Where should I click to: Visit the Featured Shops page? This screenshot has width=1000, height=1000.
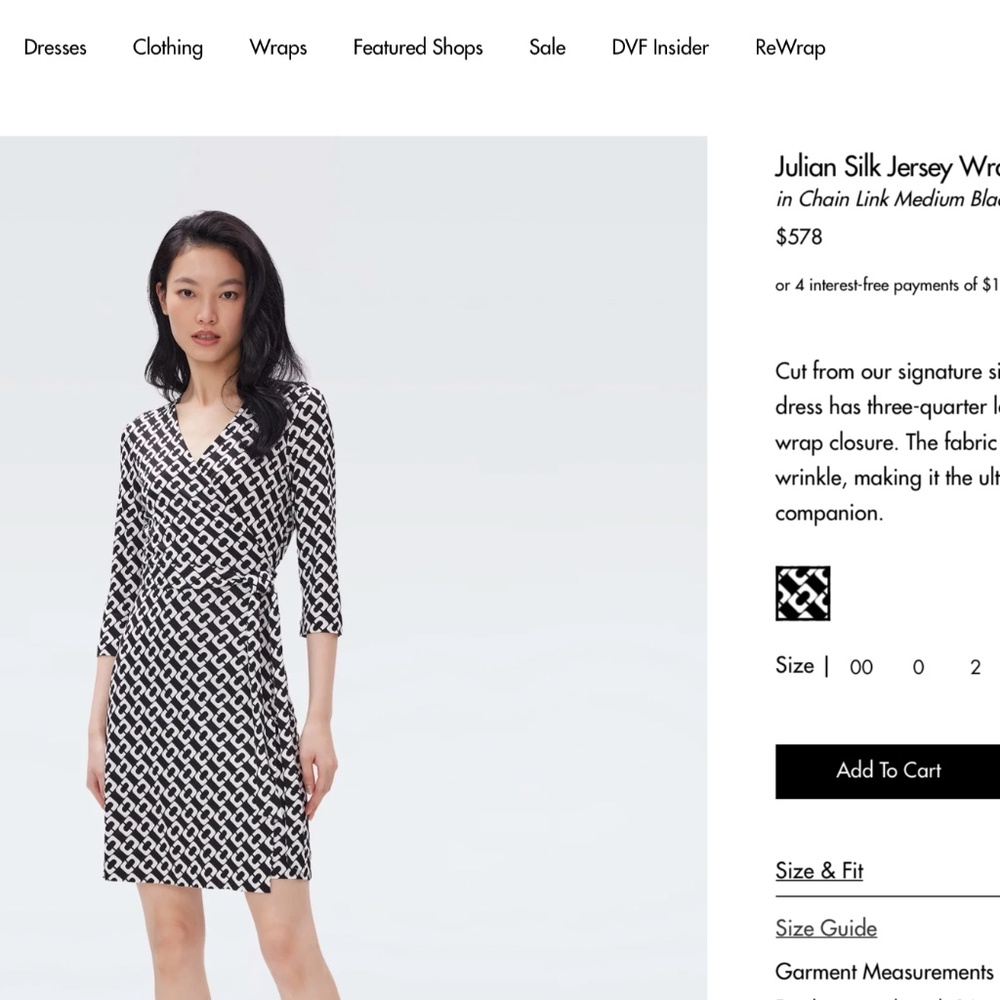tap(417, 47)
